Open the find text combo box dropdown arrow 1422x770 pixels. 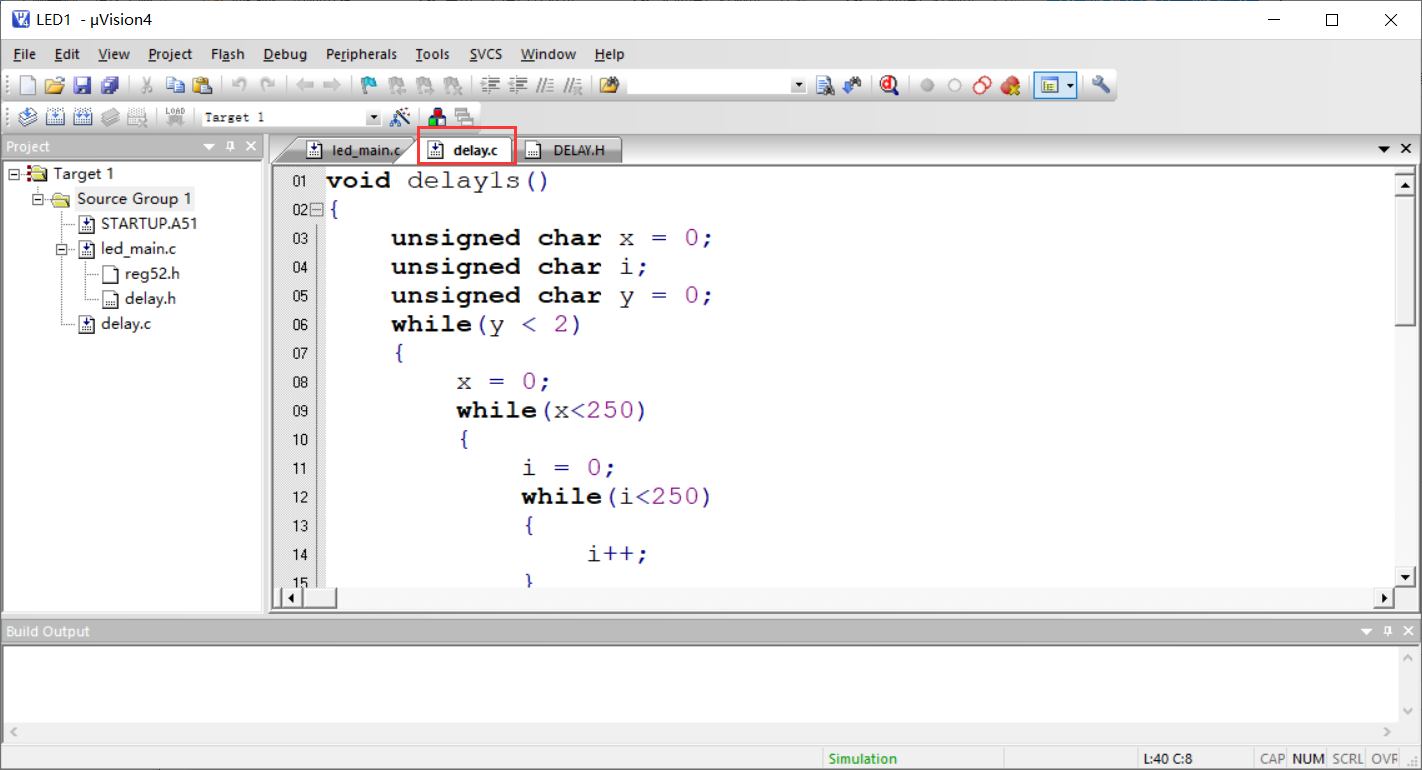point(798,87)
